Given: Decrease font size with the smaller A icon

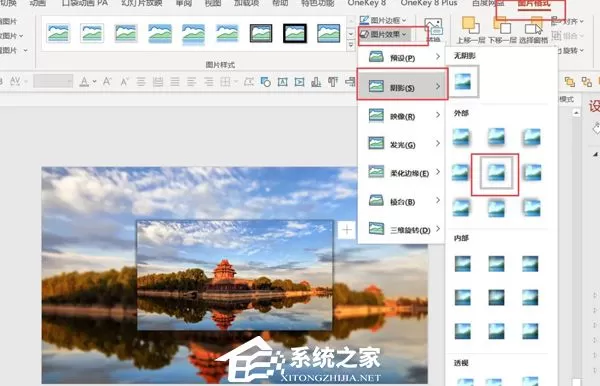Looking at the screenshot, I should 124,81.
